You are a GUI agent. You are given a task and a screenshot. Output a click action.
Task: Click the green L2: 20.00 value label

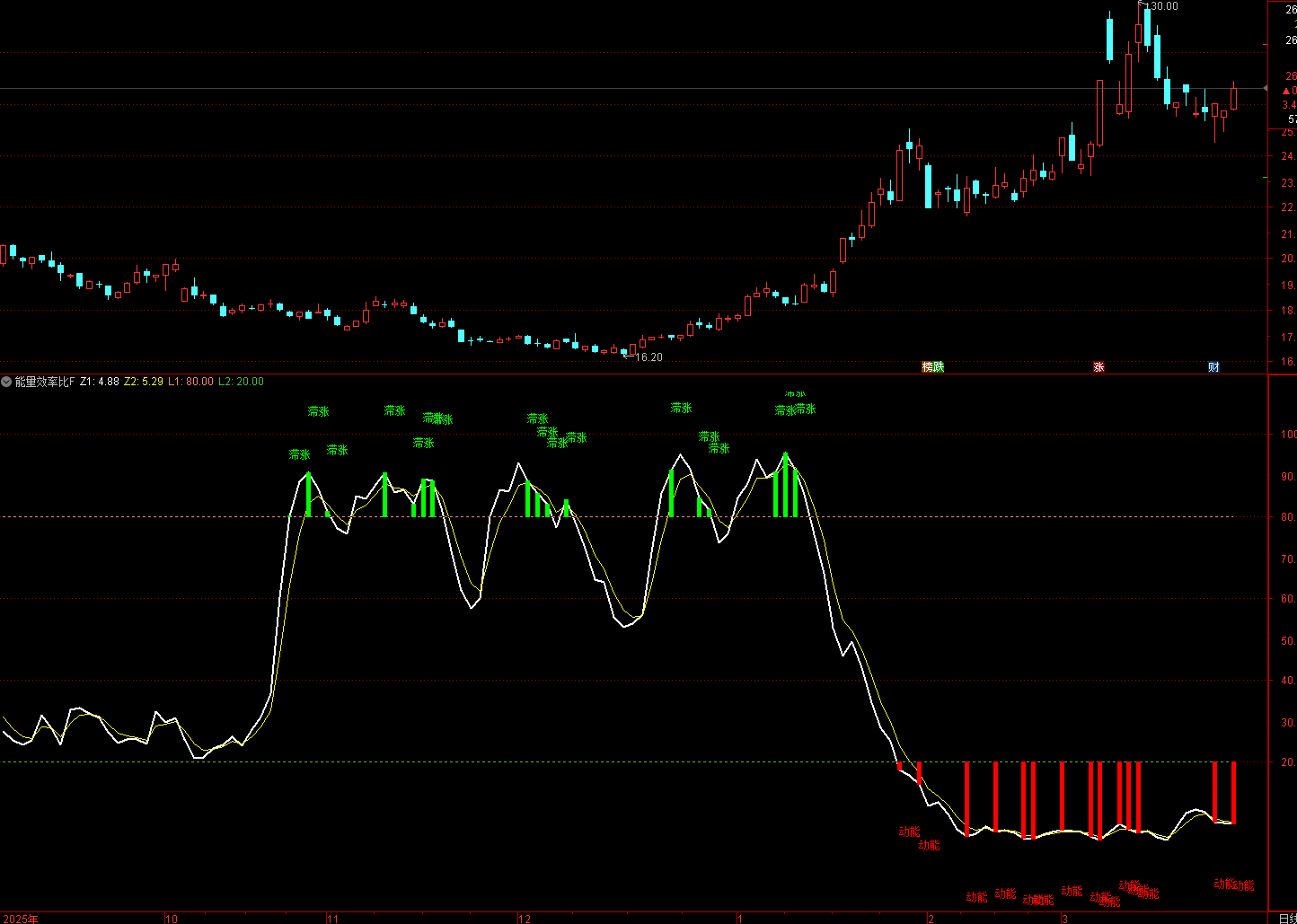click(x=242, y=382)
